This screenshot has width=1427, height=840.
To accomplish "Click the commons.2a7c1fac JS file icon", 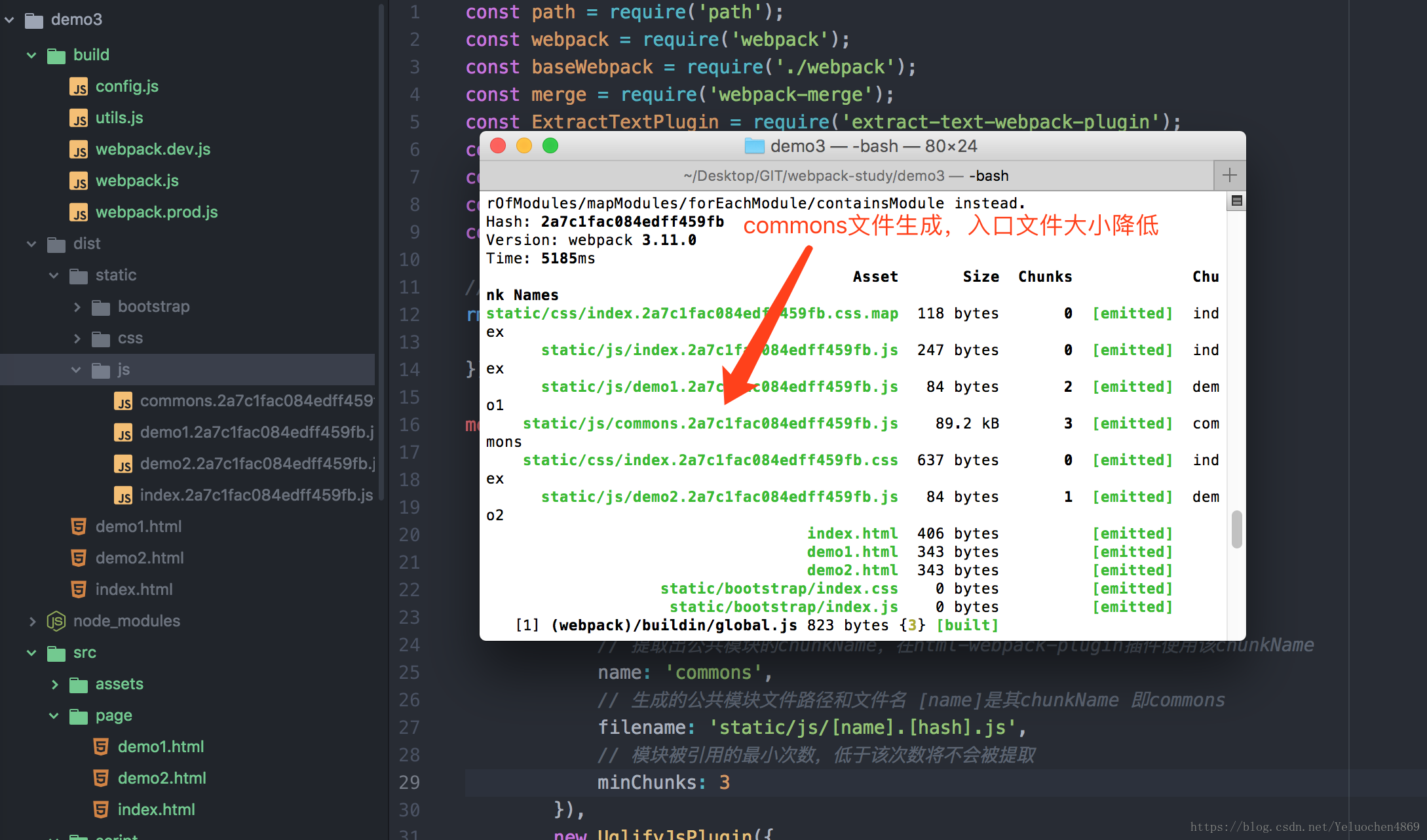I will click(x=123, y=401).
